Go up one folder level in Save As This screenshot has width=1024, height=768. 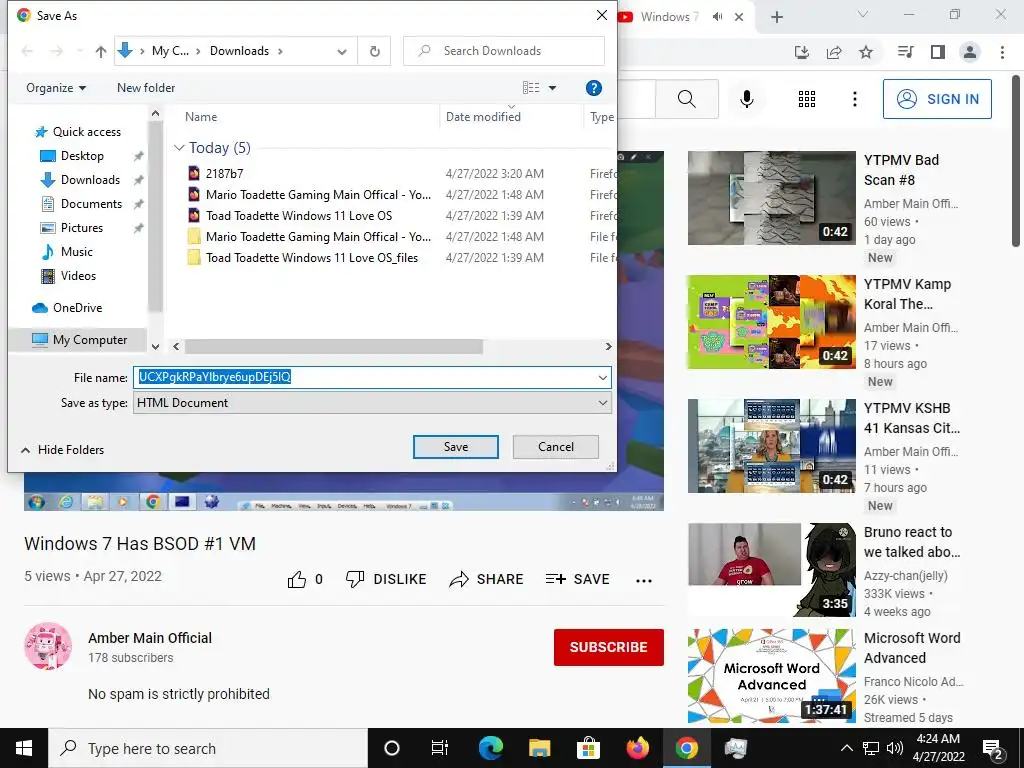tap(101, 51)
